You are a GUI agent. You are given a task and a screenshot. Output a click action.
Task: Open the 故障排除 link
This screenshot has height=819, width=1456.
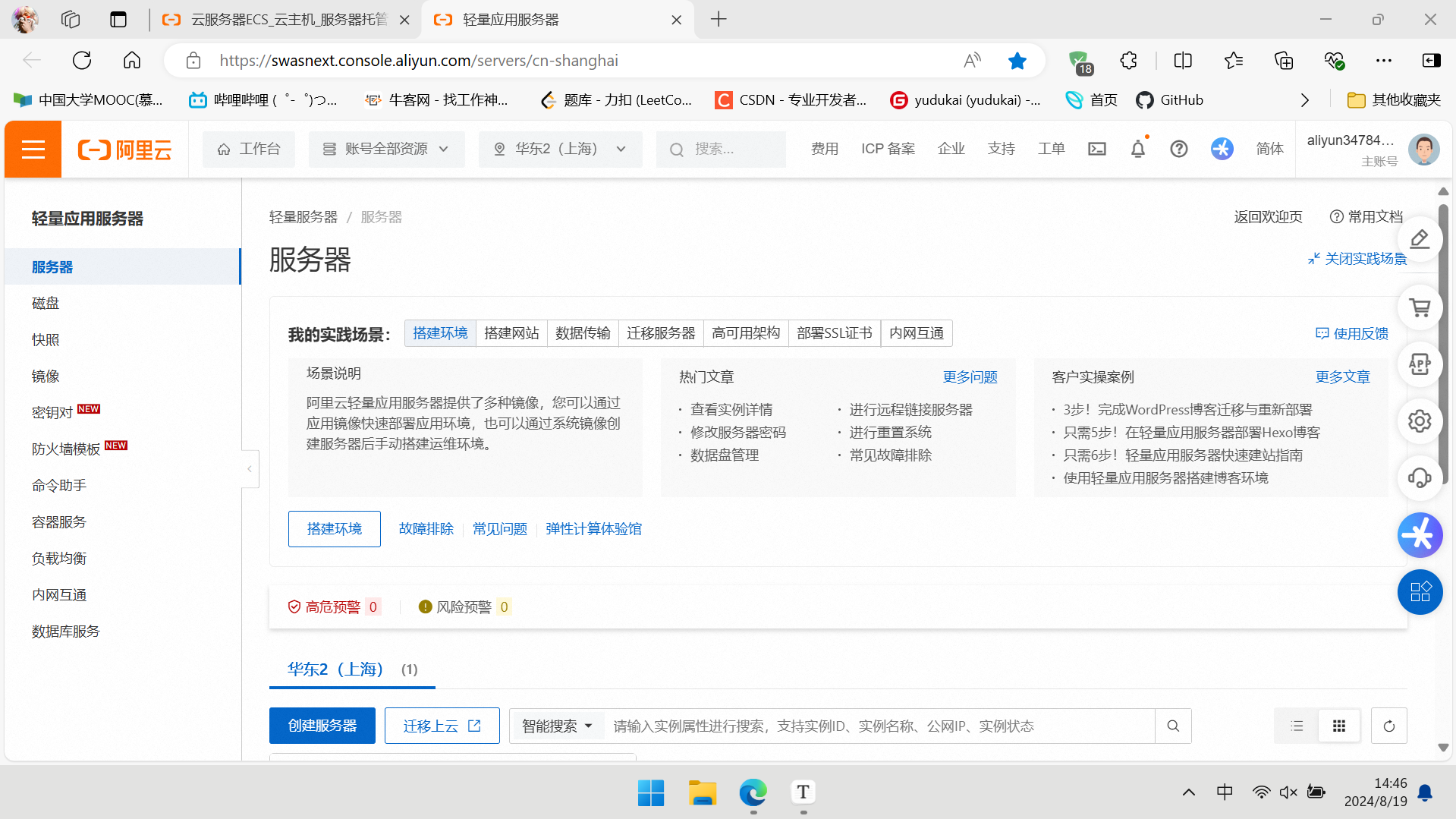click(x=426, y=529)
